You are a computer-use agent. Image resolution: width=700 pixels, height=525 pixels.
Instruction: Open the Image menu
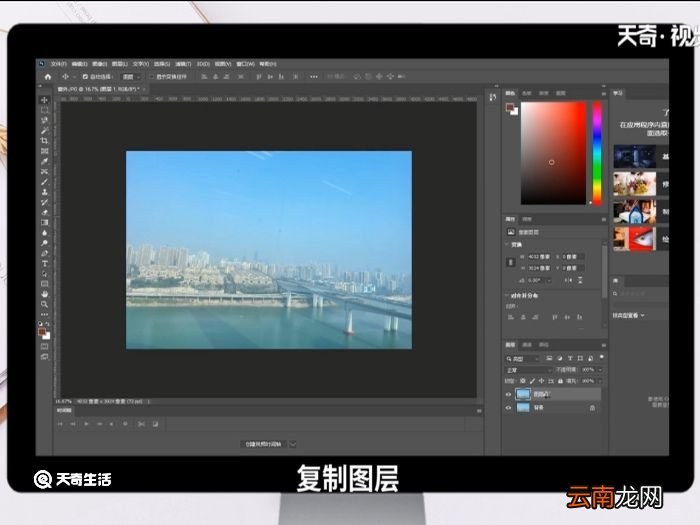pyautogui.click(x=100, y=64)
